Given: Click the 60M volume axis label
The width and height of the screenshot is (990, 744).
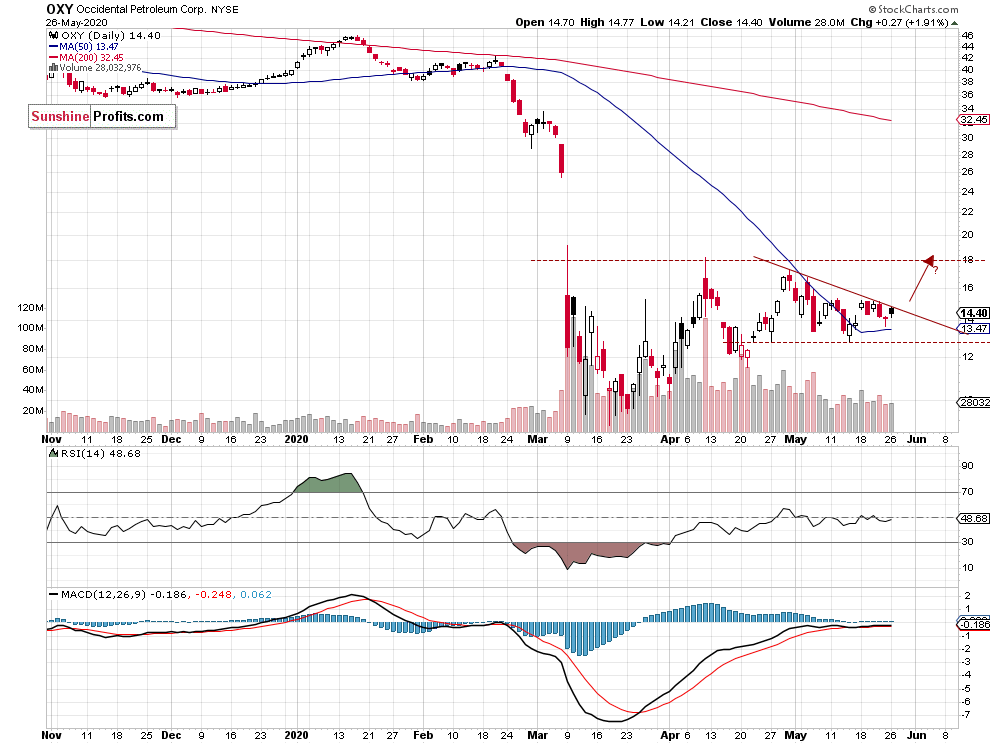Looking at the screenshot, I should 33,369.
